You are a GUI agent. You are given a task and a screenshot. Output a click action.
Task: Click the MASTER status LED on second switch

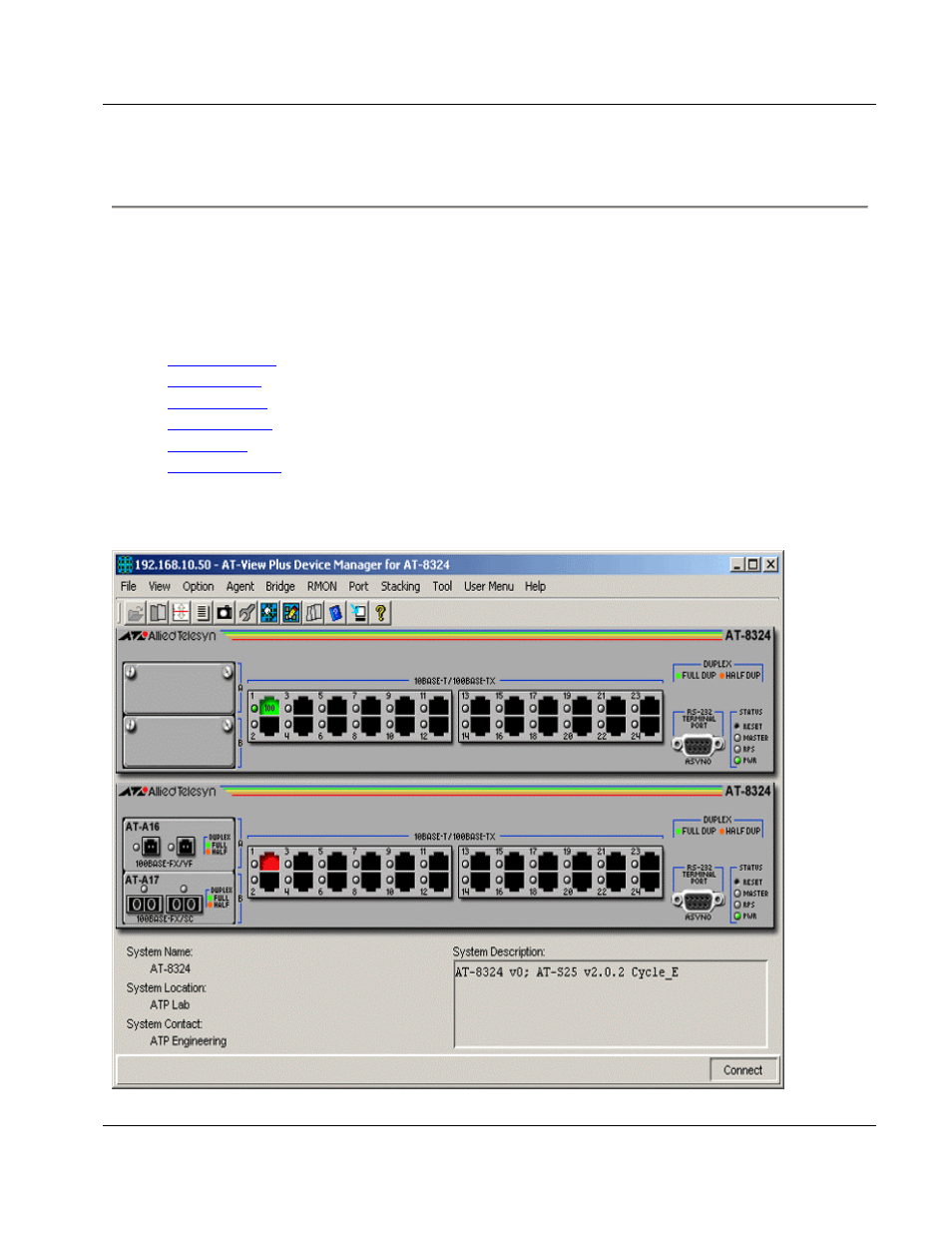point(737,894)
